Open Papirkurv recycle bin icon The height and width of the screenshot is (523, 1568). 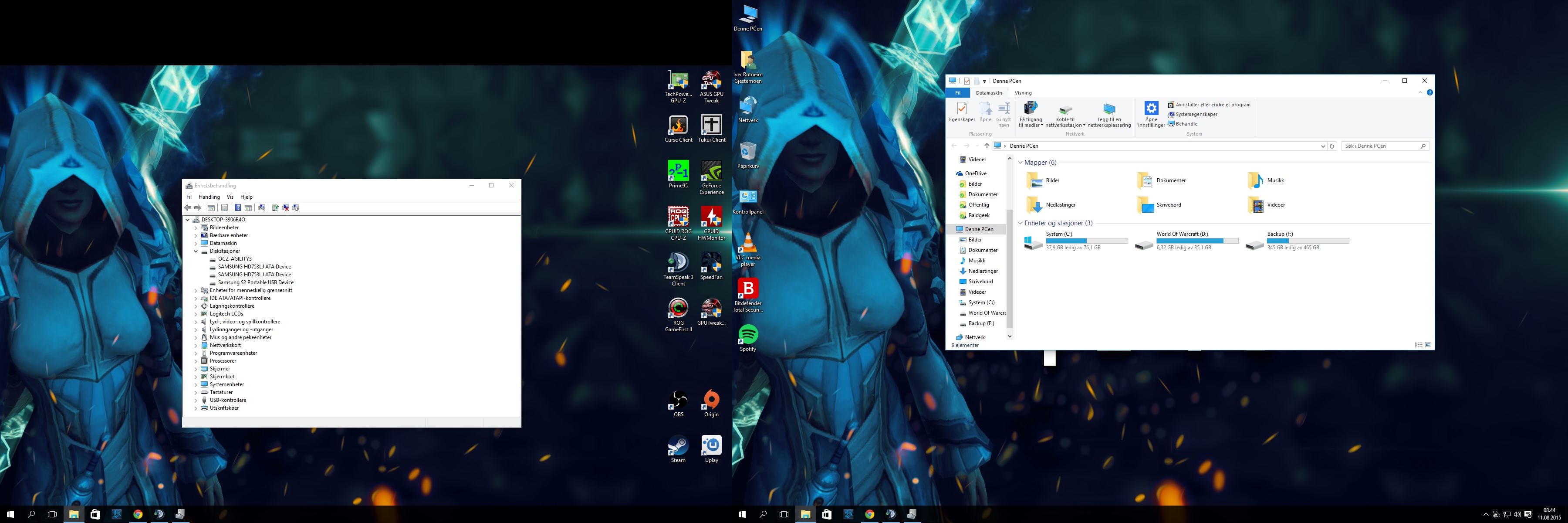(x=748, y=155)
